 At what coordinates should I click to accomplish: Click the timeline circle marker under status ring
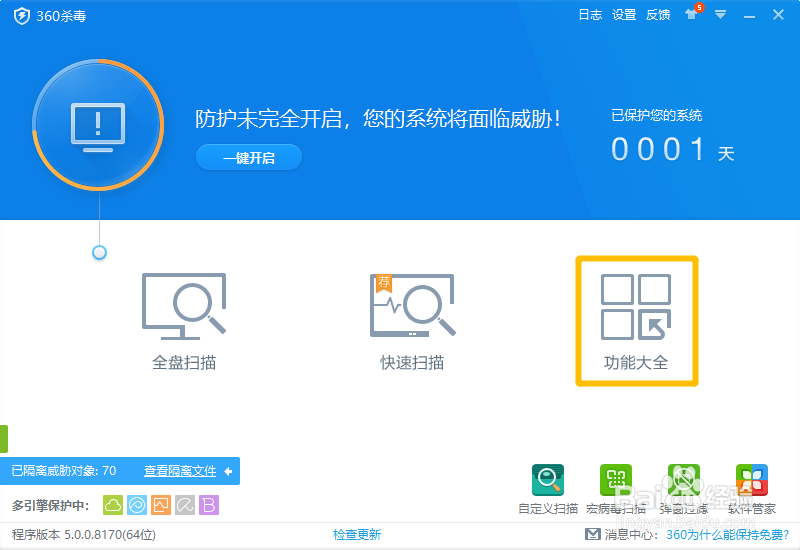point(99,253)
